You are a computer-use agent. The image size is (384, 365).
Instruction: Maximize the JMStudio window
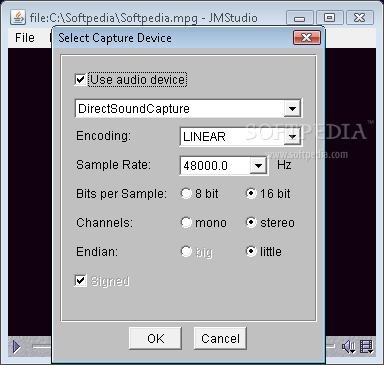pyautogui.click(x=329, y=18)
